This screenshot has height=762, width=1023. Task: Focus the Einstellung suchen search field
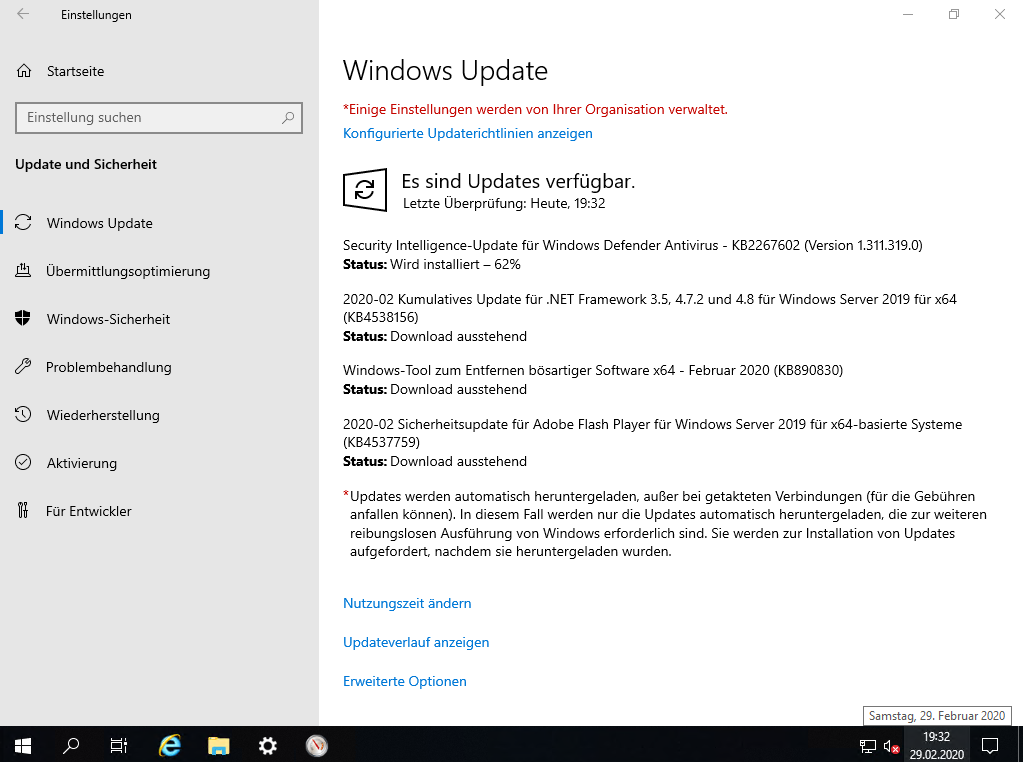[159, 117]
